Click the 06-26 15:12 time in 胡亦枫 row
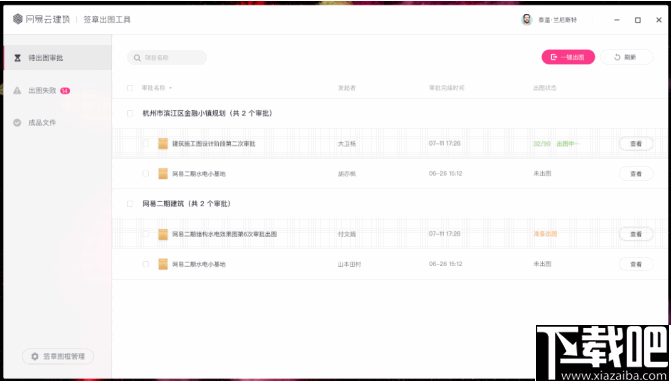 coord(445,173)
